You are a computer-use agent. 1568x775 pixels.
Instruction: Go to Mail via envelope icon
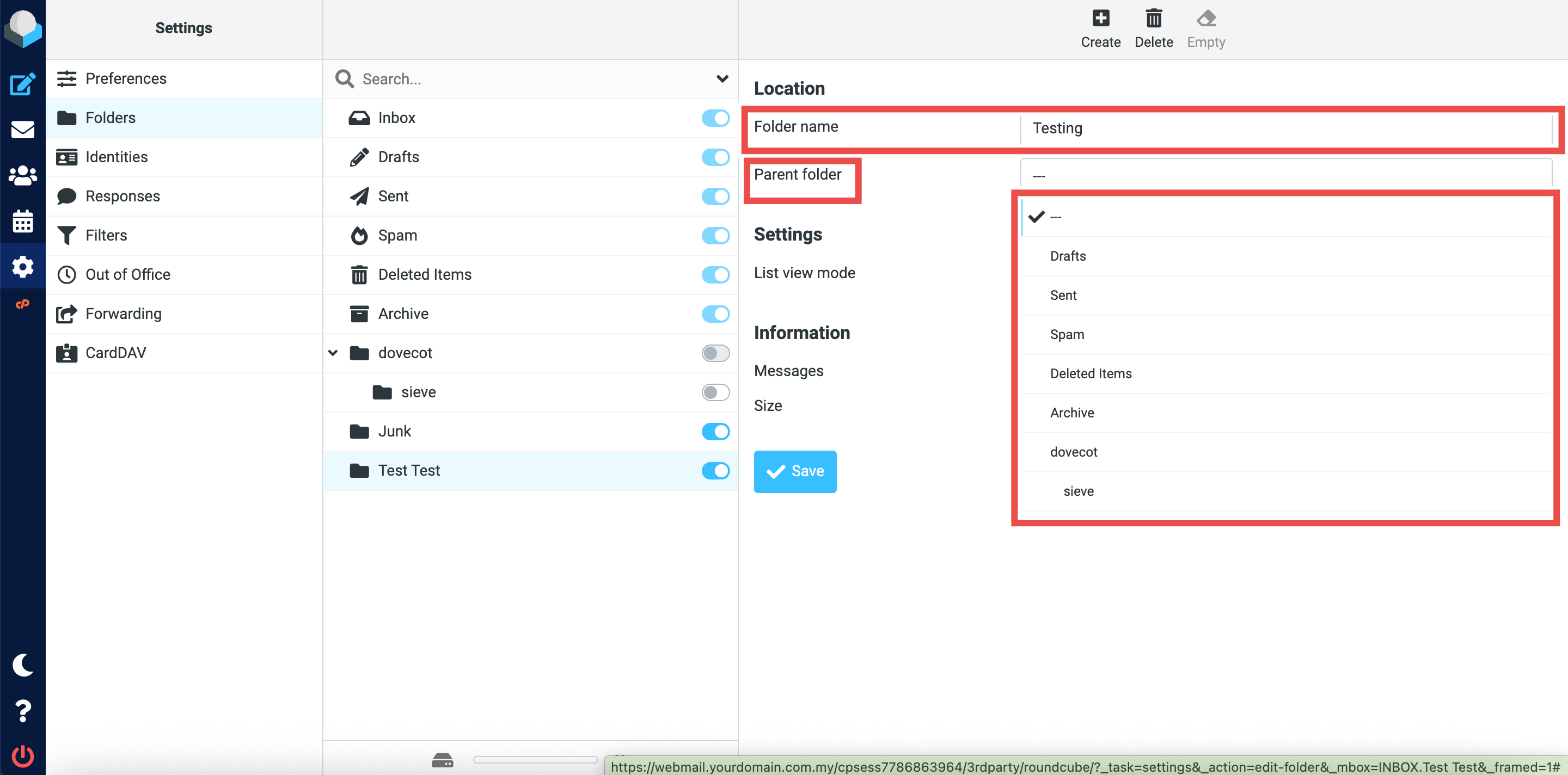pyautogui.click(x=22, y=130)
